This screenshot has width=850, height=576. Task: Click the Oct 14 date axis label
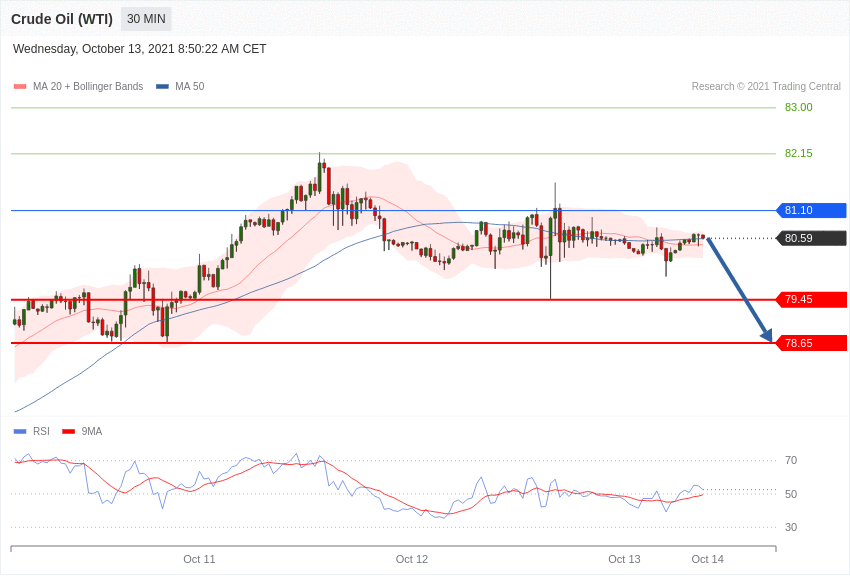tap(707, 559)
